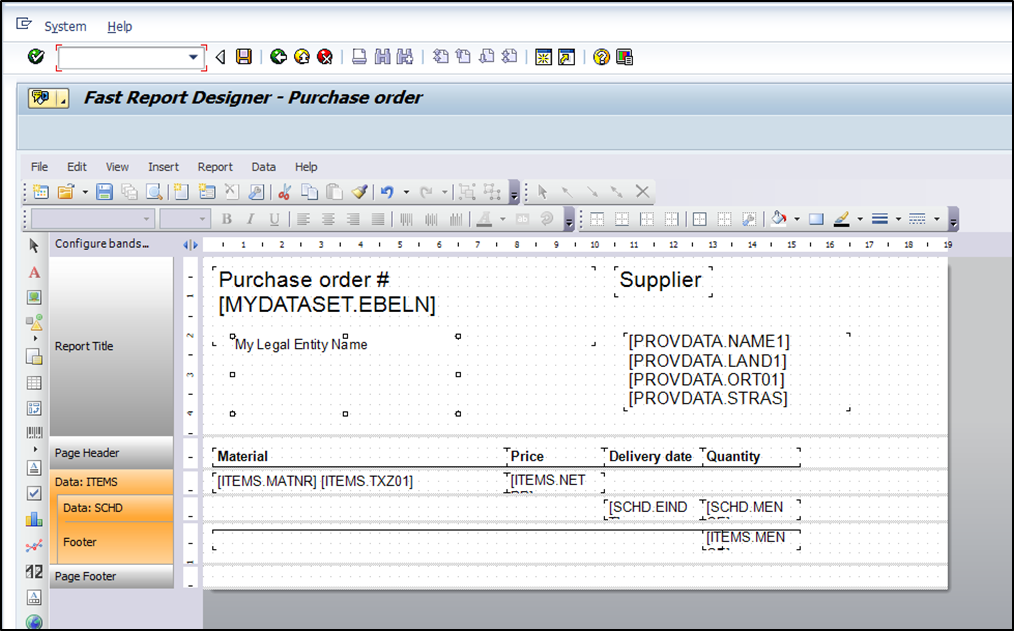Viewport: 1014px width, 631px height.
Task: Click the red SAP Cancel icon
Action: [325, 57]
